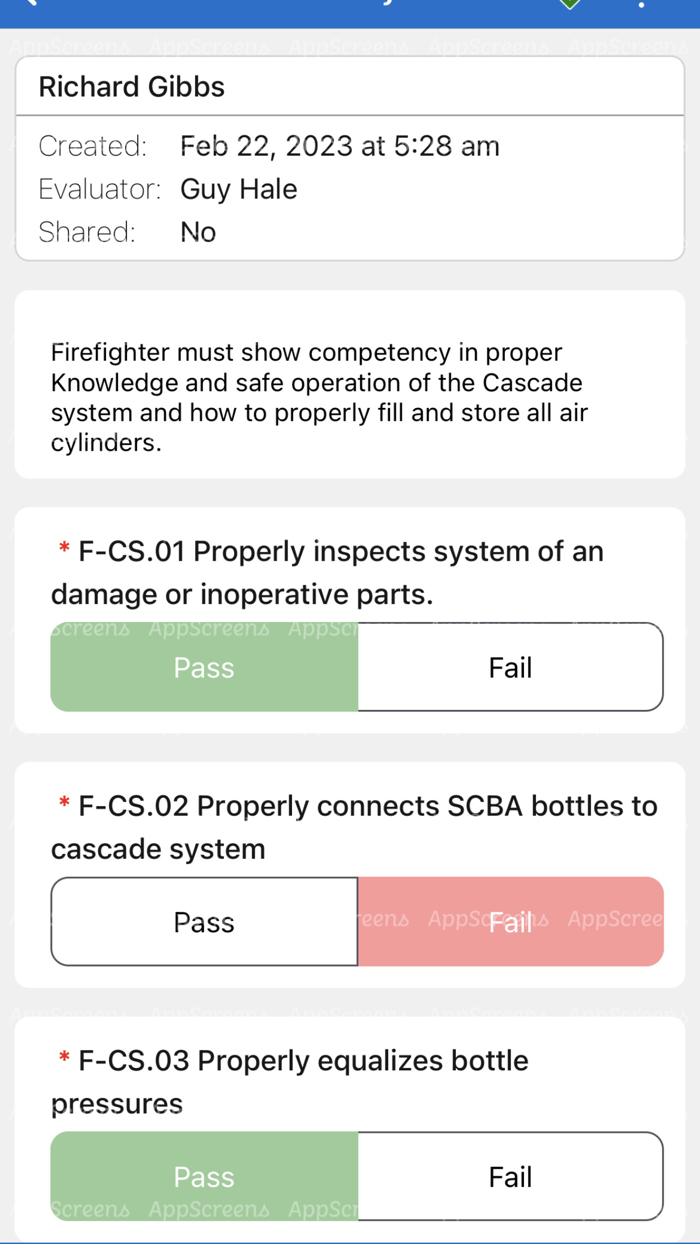Mark F-CS.03 bottle pressures as Pass

click(204, 1176)
